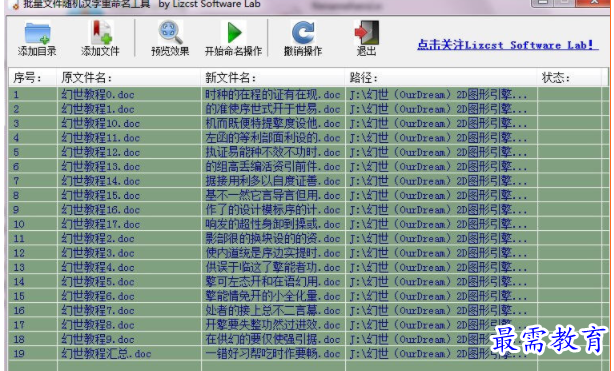Start renaming with 开始命名操作 play icon

click(x=234, y=33)
